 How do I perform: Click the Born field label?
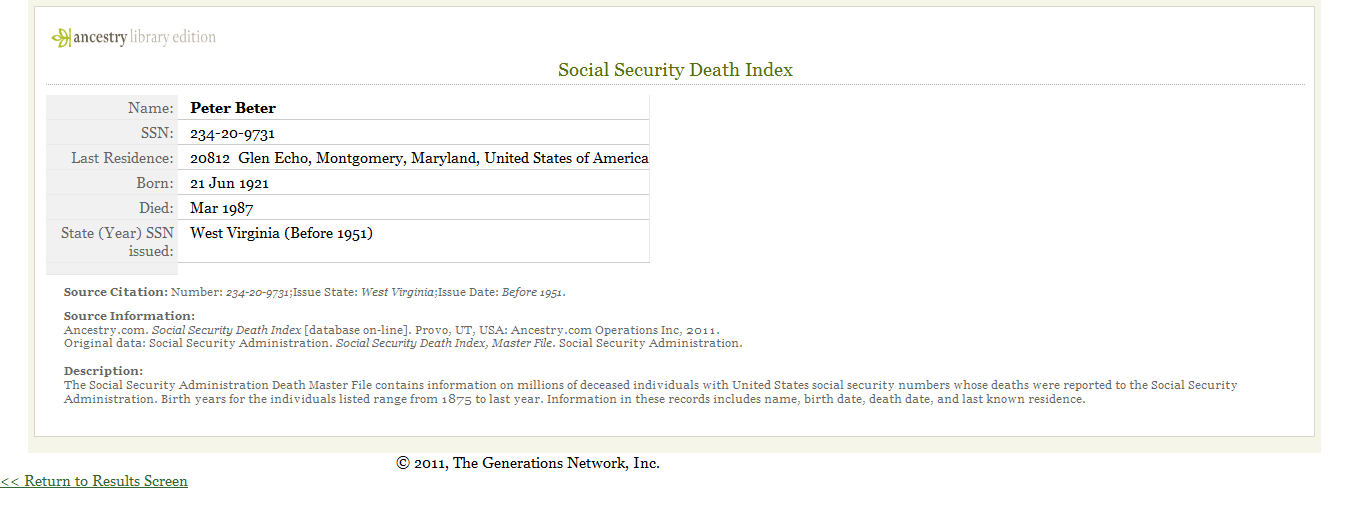(x=155, y=183)
